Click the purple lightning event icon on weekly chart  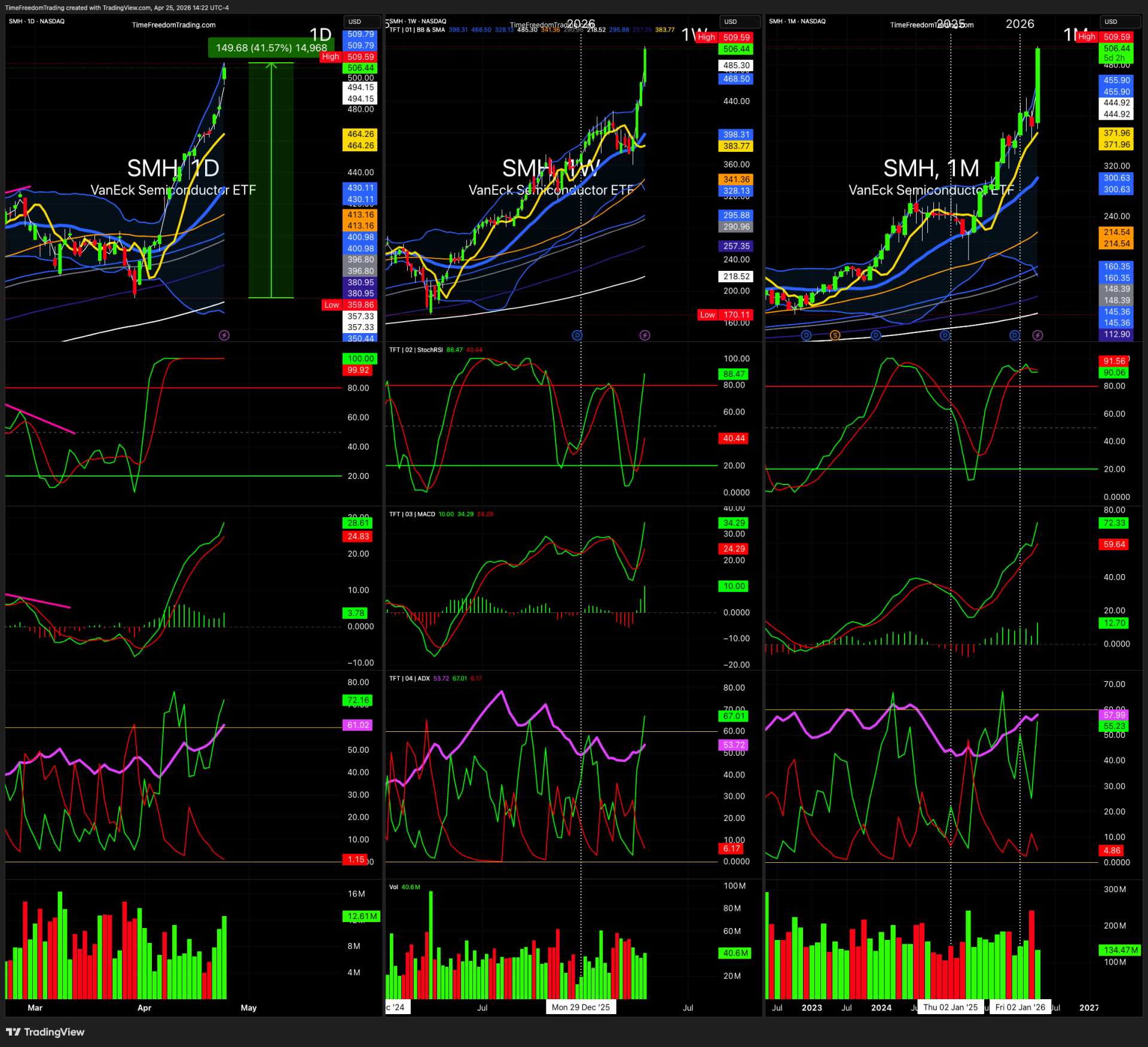point(645,335)
